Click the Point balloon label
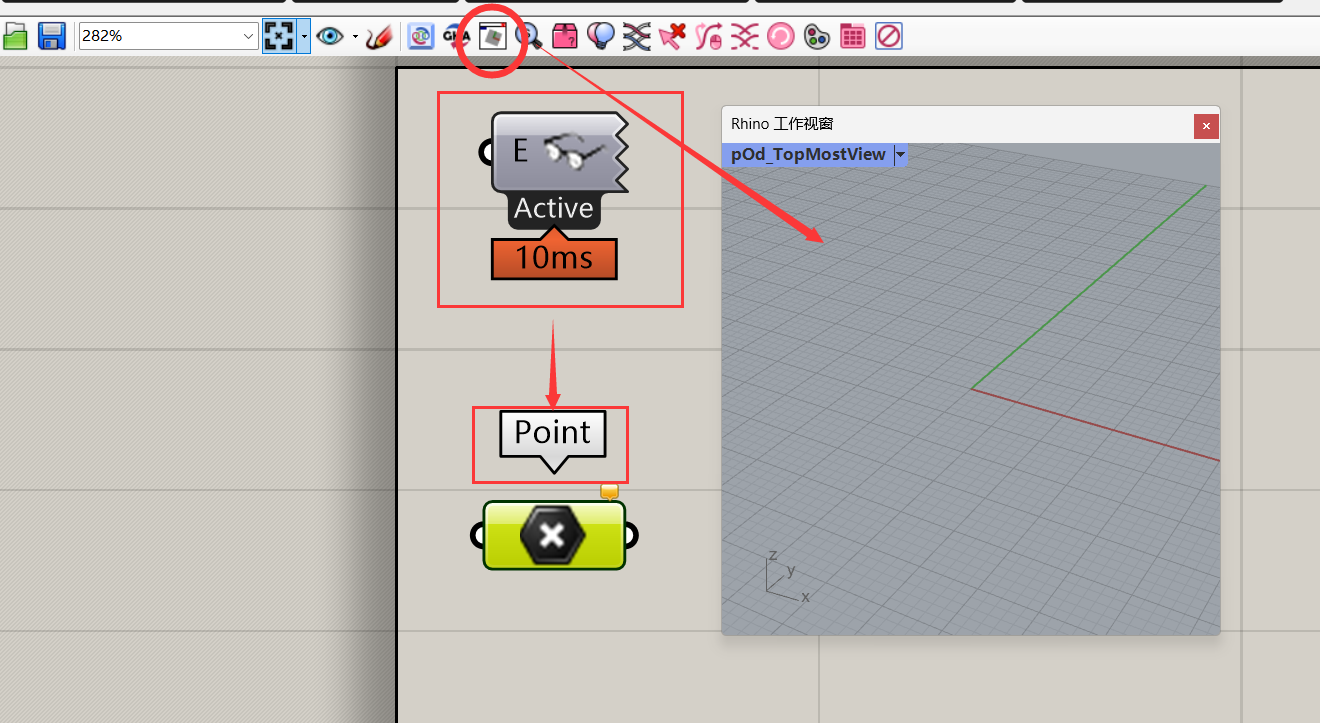Screen dimensions: 1320x723 click(x=553, y=433)
